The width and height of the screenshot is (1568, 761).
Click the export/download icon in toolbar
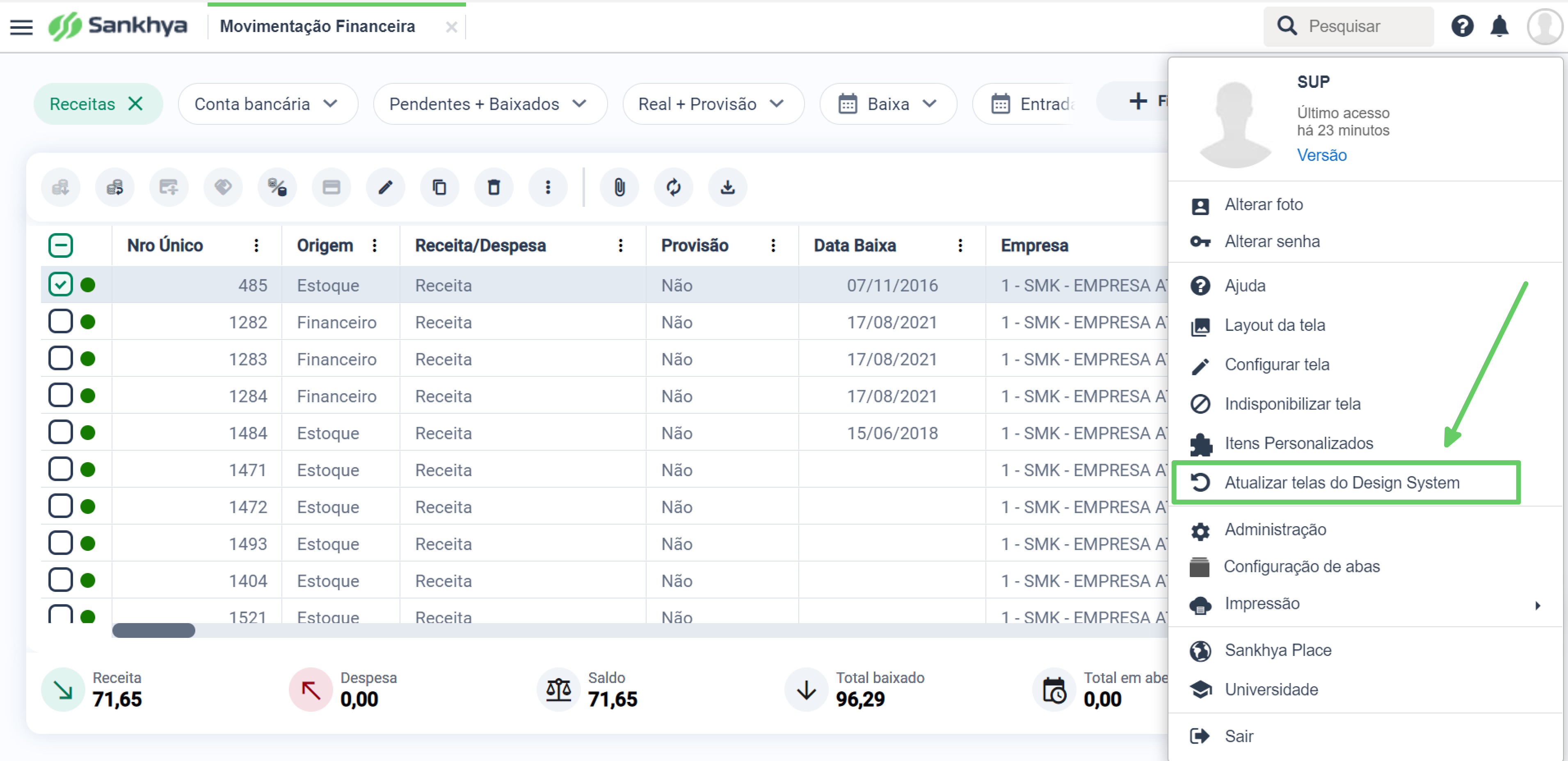point(727,187)
